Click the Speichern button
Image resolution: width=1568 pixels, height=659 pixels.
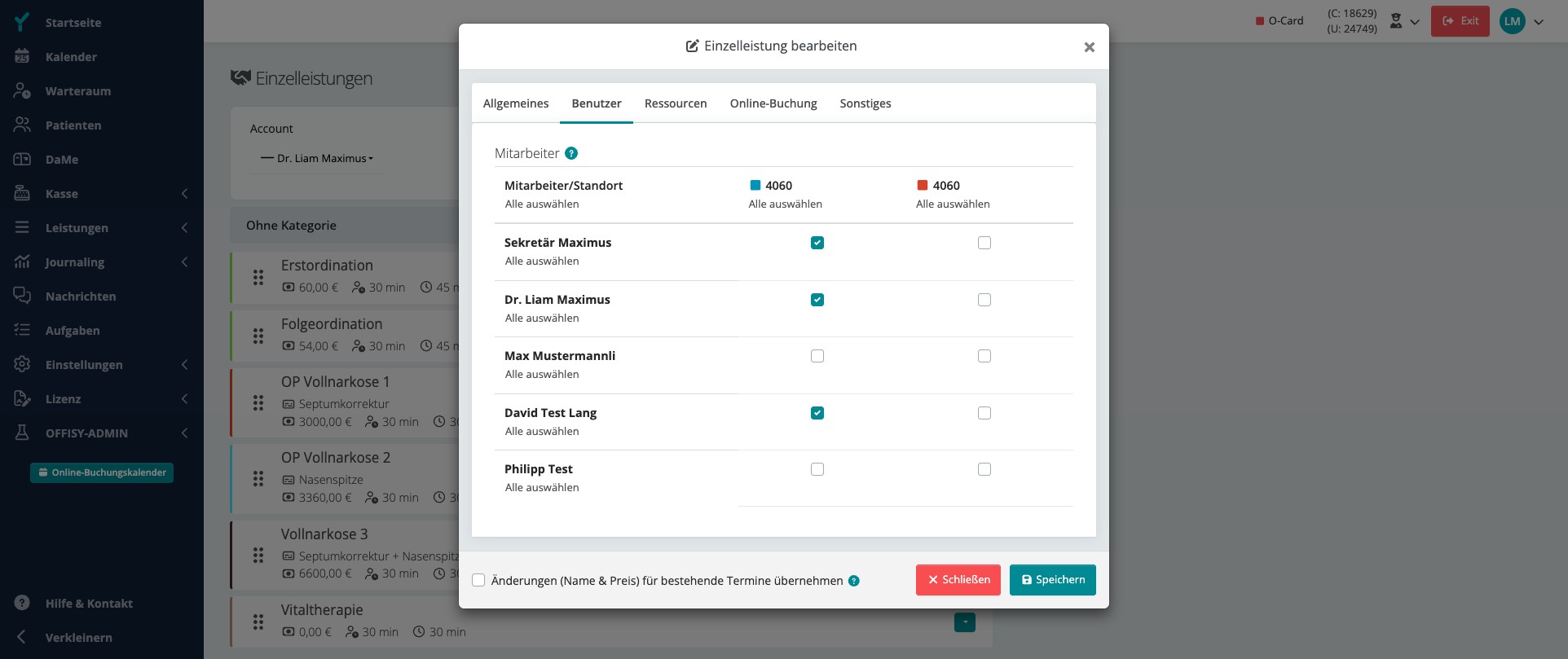[x=1053, y=580]
